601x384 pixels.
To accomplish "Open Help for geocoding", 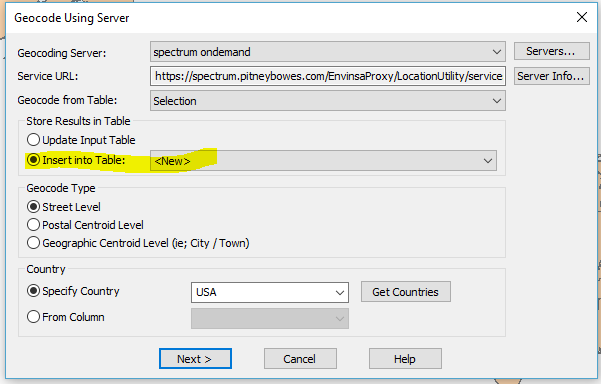I will [x=405, y=359].
